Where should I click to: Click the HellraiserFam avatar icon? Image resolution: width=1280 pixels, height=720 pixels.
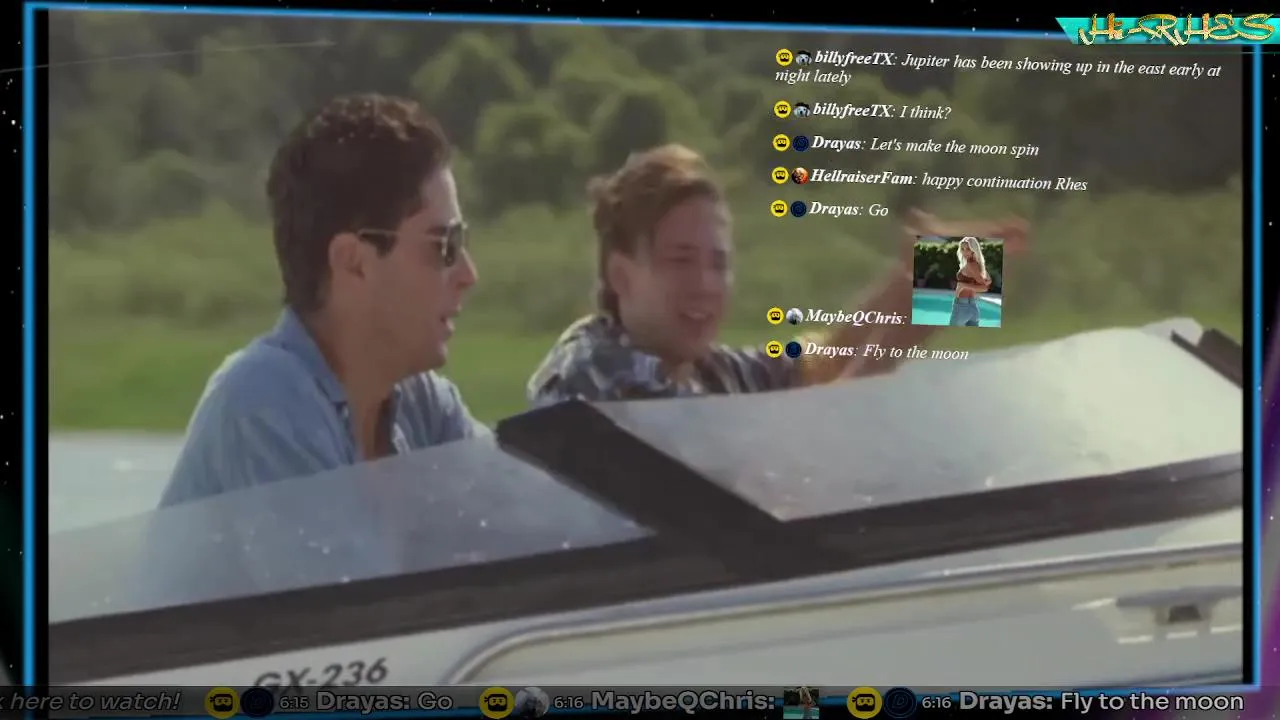pyautogui.click(x=799, y=176)
